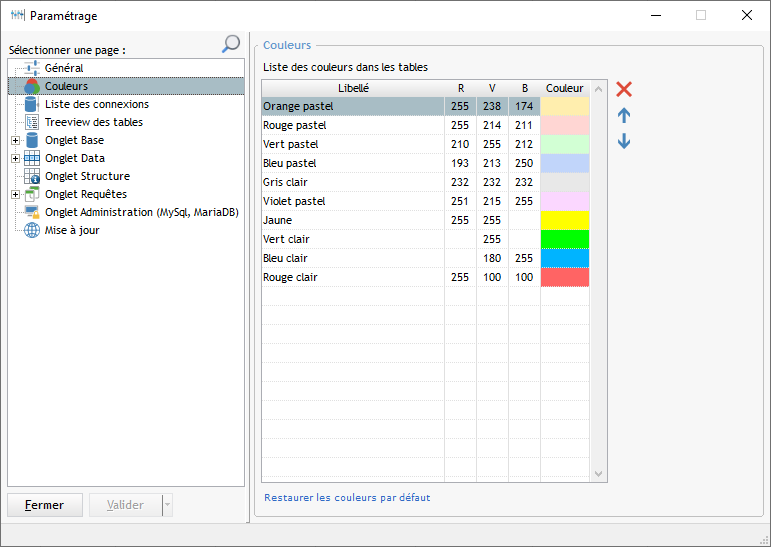Click the Valider button
The height and width of the screenshot is (547, 771).
(x=126, y=505)
